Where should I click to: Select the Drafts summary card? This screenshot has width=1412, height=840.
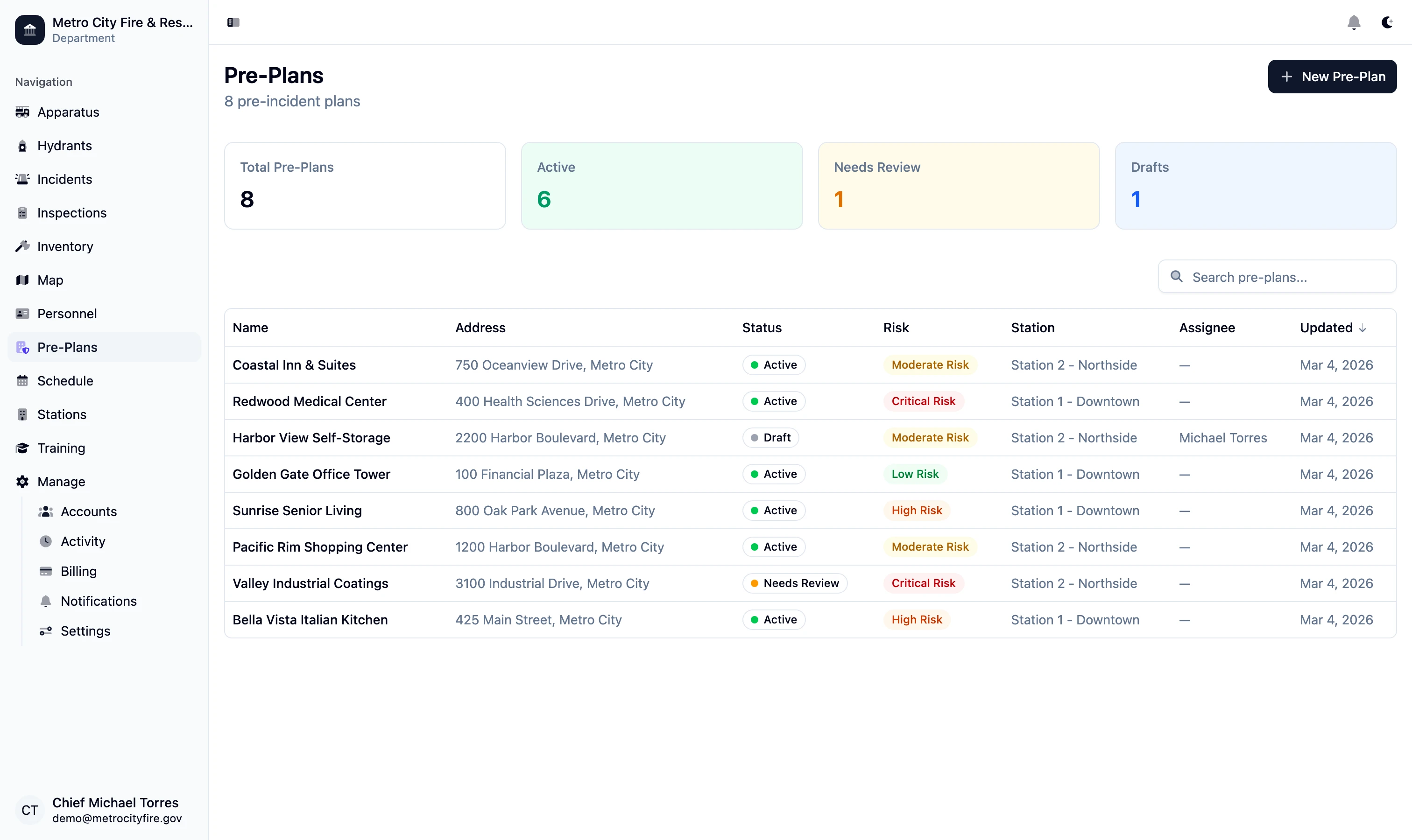pos(1255,186)
